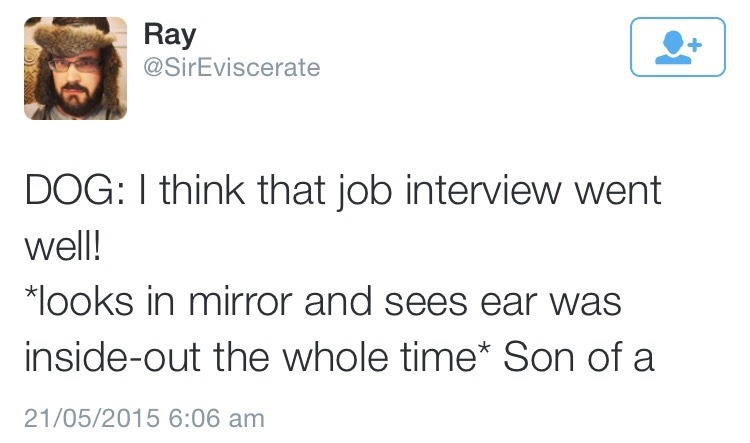Click the time '6:06 am' below the tweet

point(224,415)
